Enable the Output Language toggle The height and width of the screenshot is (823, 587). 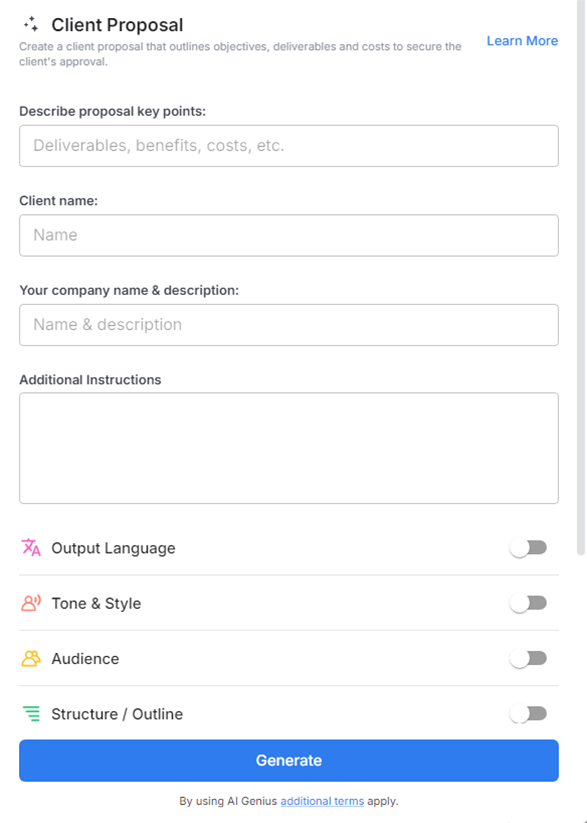coord(528,547)
